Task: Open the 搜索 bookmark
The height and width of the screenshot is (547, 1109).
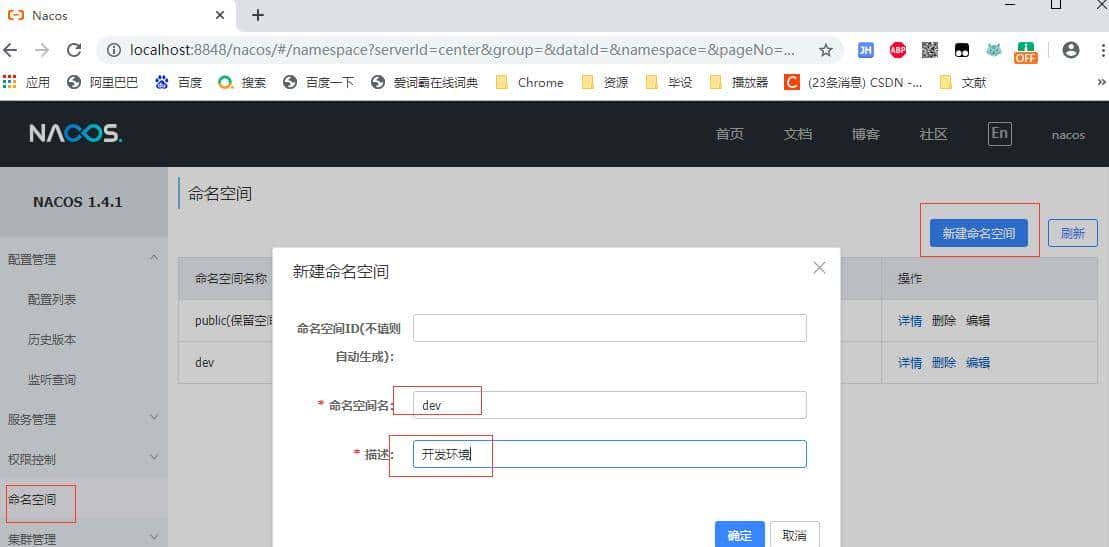Action: [x=243, y=83]
